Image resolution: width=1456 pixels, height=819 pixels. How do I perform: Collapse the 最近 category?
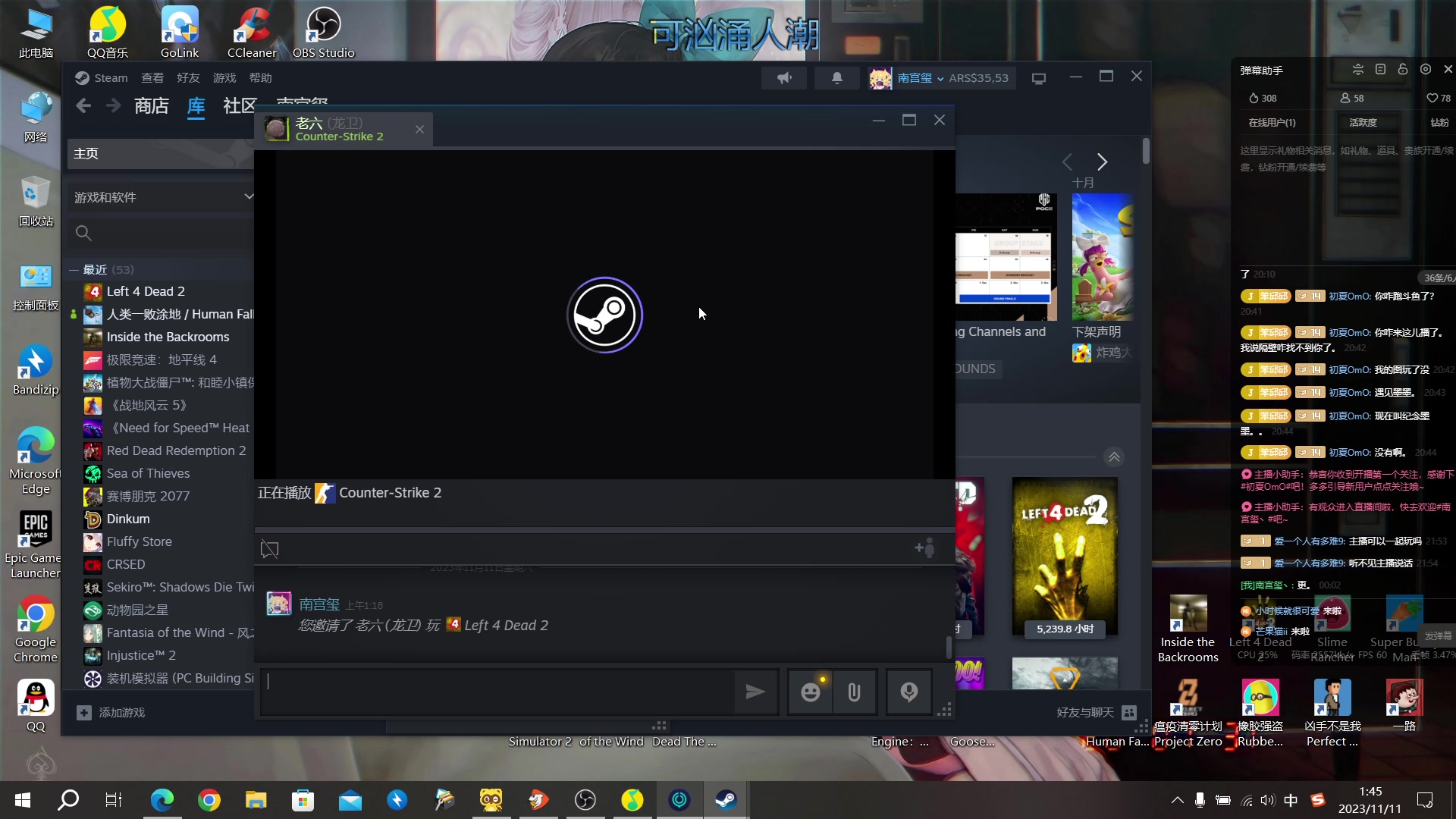coord(74,269)
